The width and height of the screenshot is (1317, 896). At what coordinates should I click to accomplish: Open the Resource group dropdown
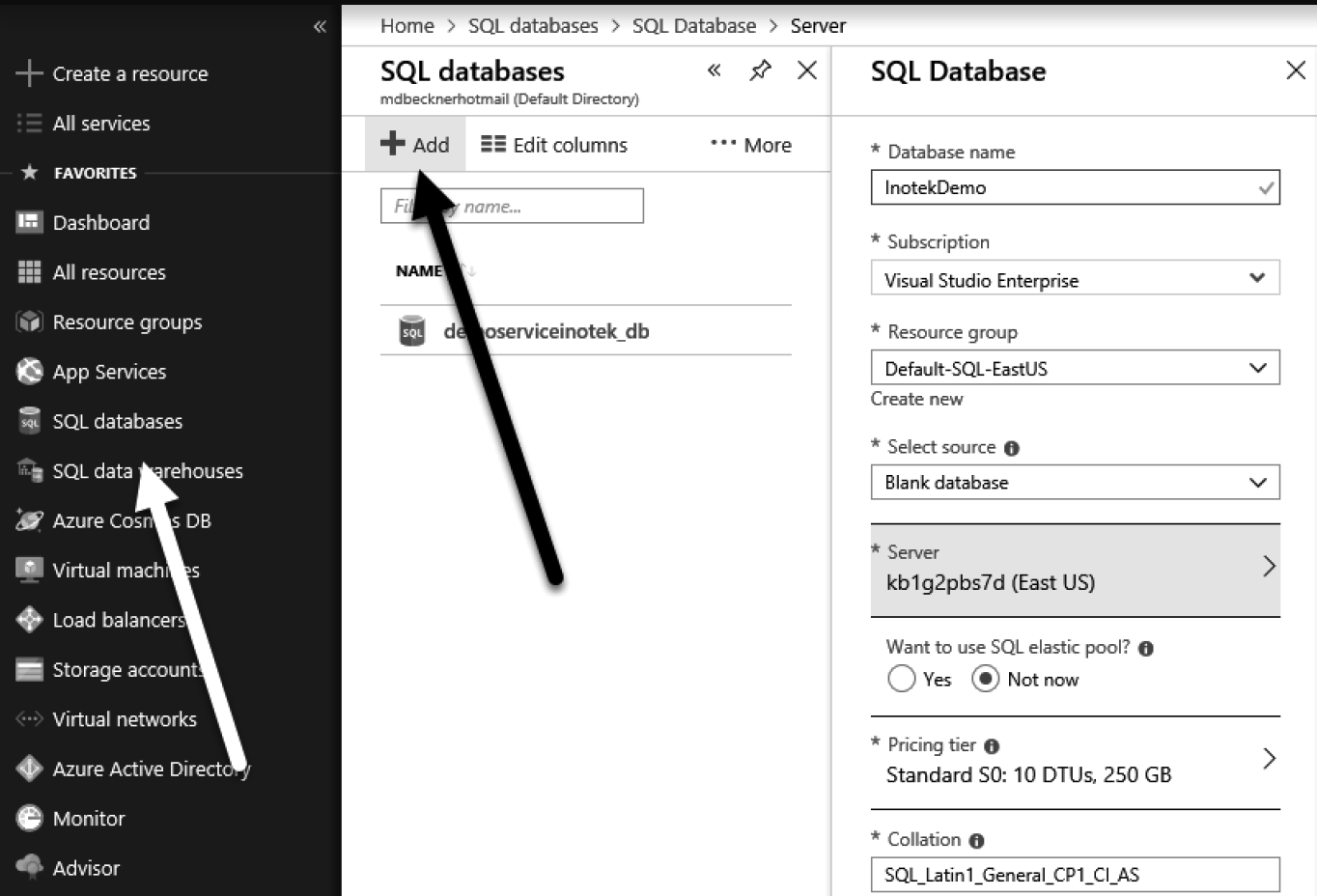click(x=1075, y=368)
